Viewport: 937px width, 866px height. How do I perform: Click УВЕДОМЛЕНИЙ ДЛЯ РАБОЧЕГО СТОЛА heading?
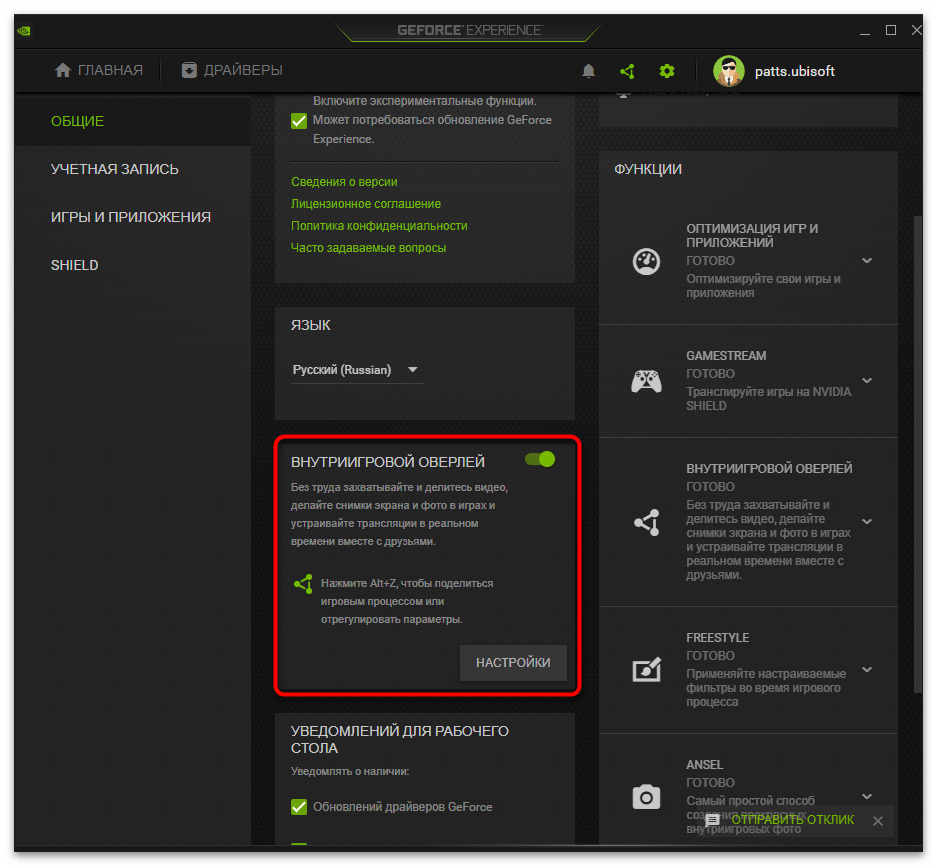click(399, 739)
